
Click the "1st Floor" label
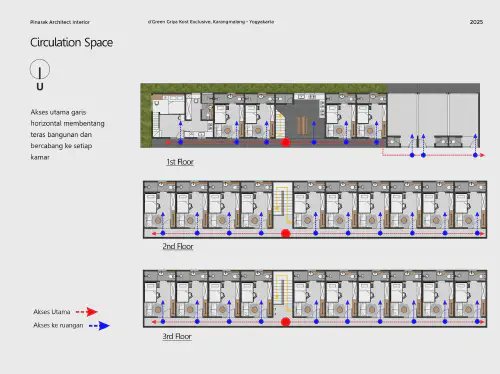pos(180,162)
